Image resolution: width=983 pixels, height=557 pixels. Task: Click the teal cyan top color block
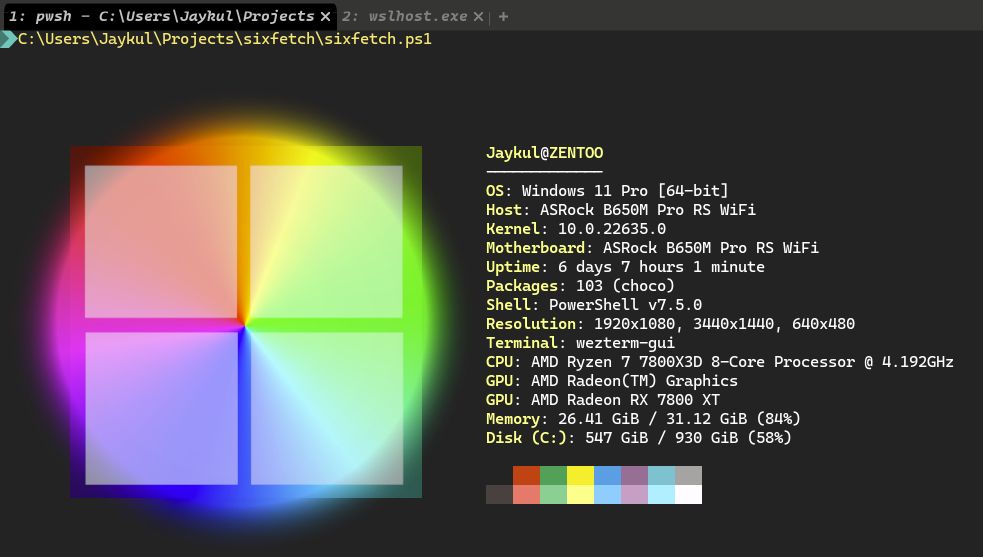click(661, 475)
